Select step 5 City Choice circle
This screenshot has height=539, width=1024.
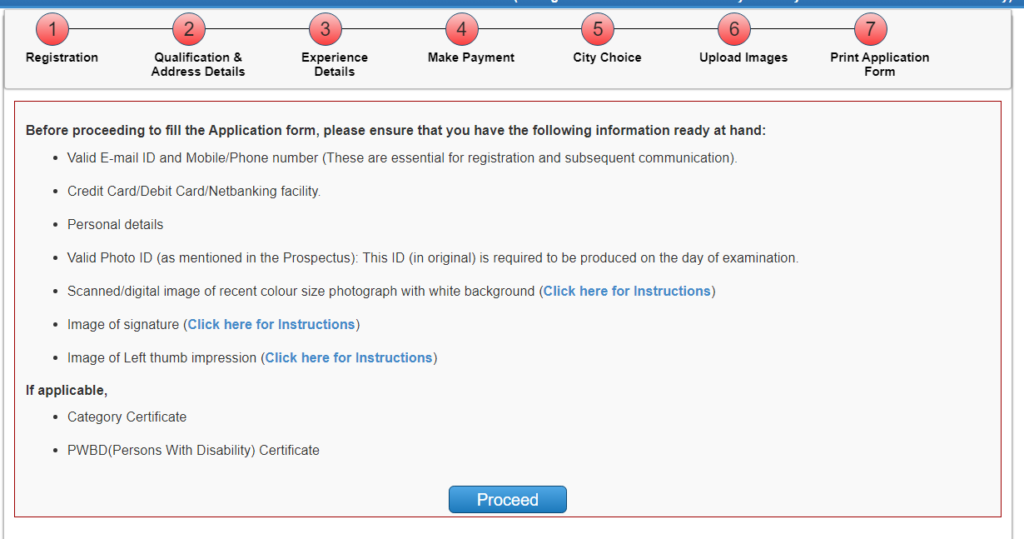point(598,29)
